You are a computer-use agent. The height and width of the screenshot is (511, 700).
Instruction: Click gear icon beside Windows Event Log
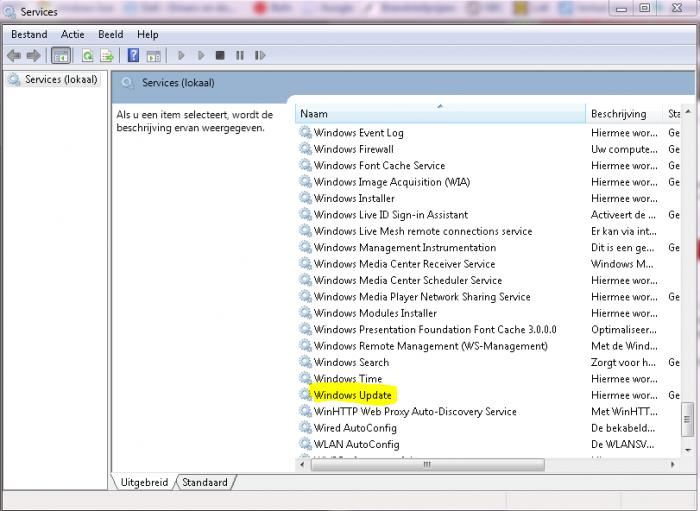(x=305, y=132)
